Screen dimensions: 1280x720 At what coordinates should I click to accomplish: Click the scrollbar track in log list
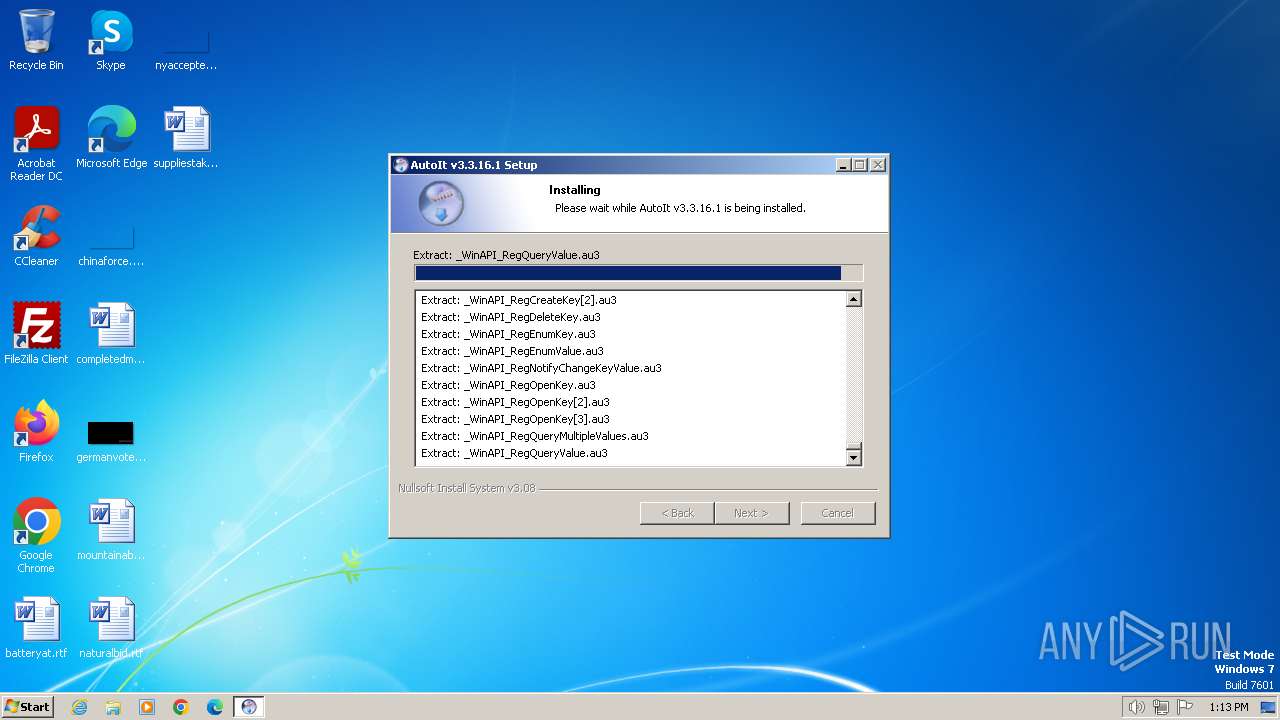click(854, 375)
